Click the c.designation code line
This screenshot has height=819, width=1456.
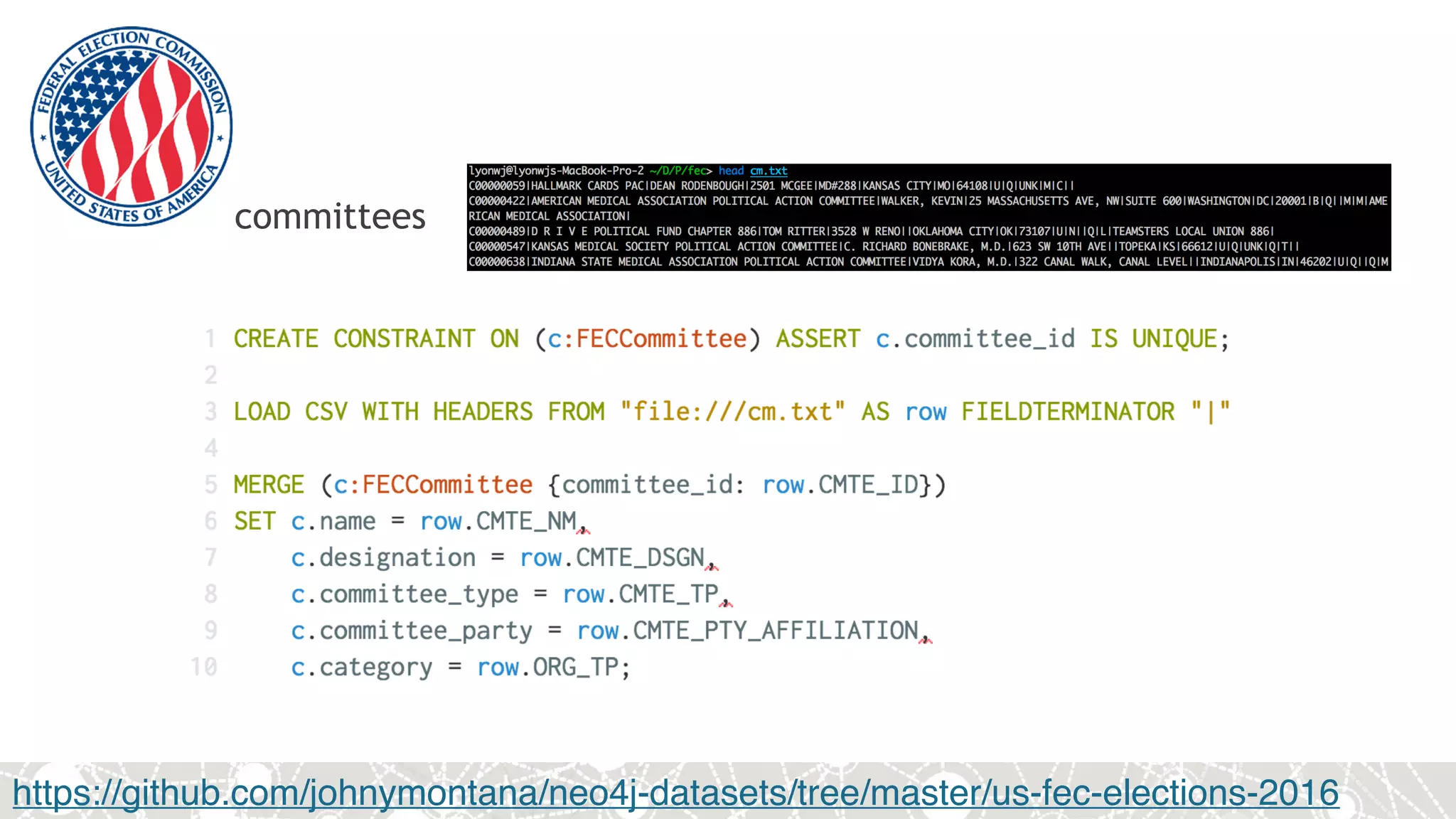[505, 558]
